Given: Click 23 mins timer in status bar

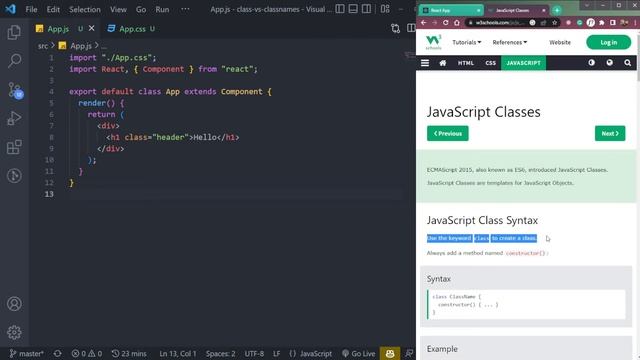Looking at the screenshot, I should click(129, 353).
